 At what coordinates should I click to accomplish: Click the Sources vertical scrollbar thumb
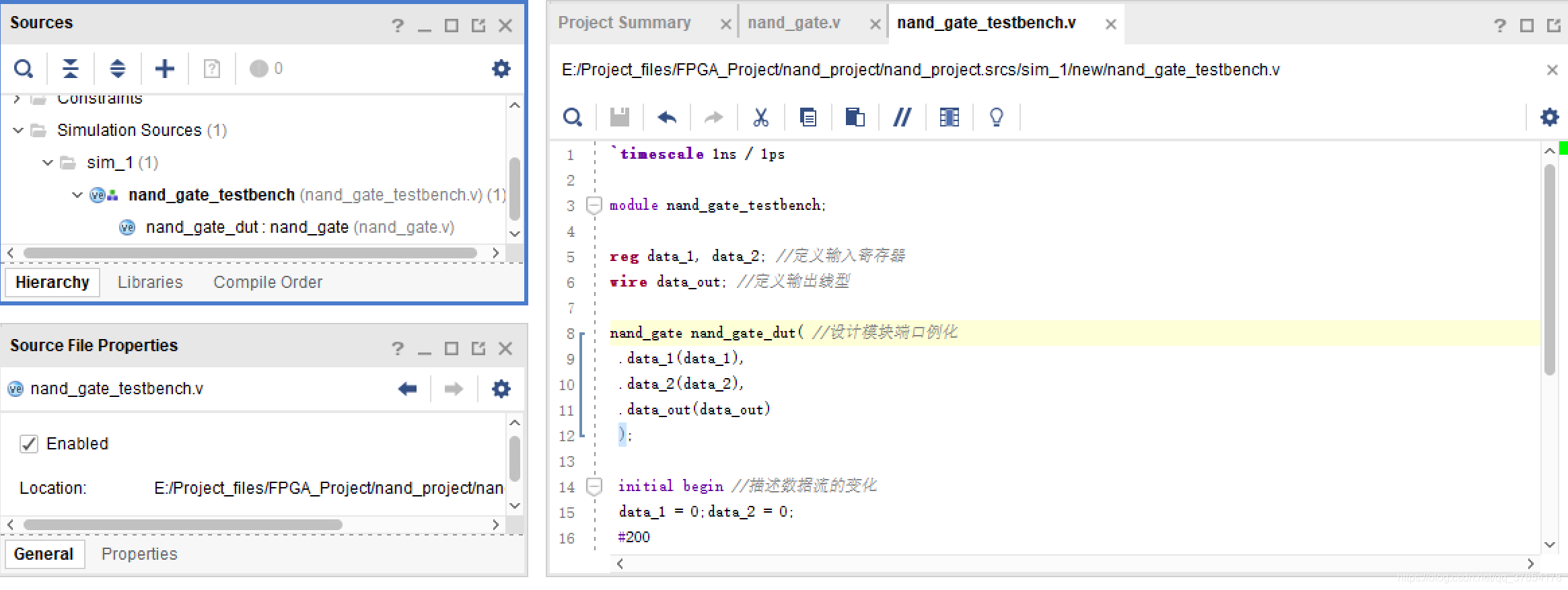514,189
